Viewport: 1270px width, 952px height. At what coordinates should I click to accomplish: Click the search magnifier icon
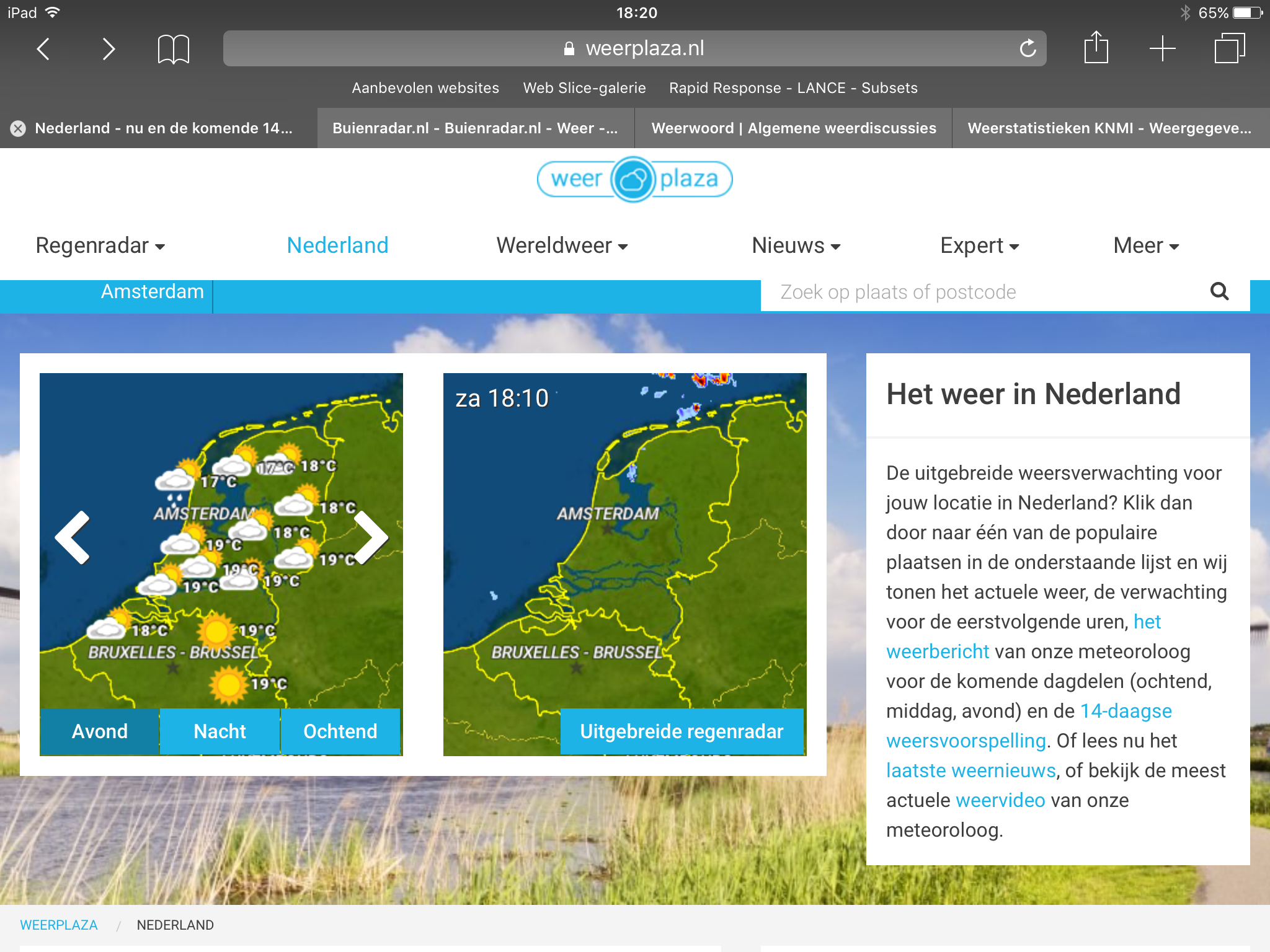pyautogui.click(x=1219, y=291)
